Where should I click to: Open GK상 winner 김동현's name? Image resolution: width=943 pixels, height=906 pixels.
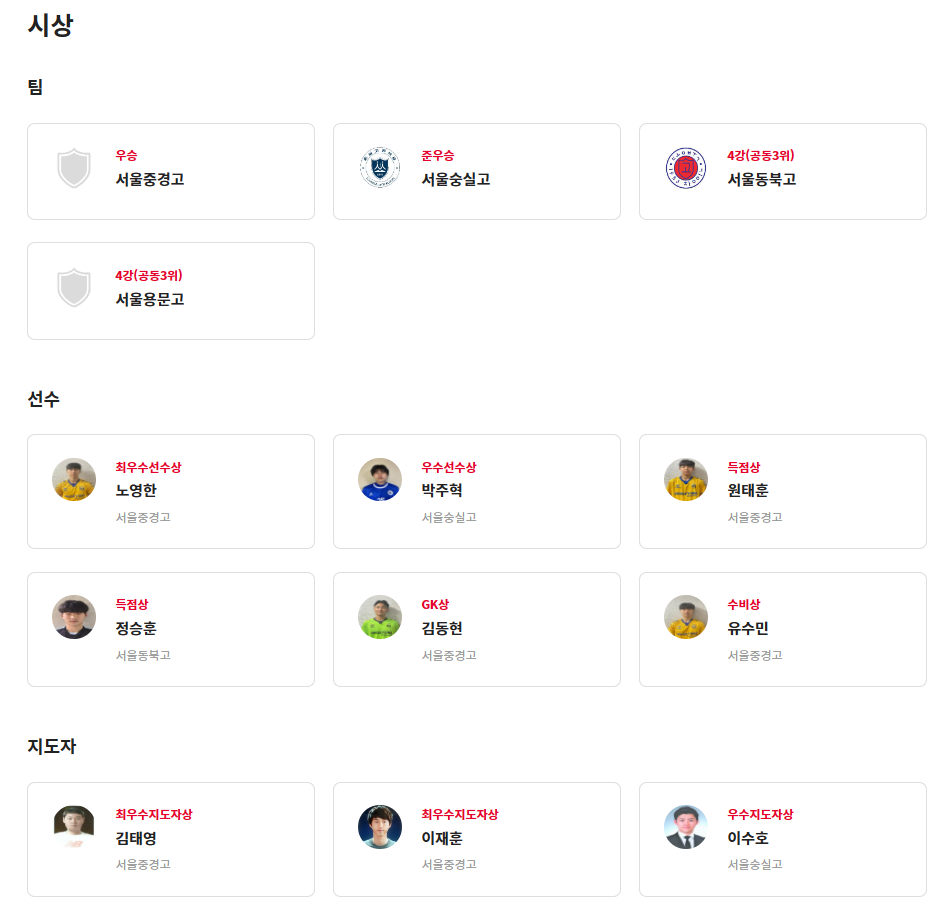click(442, 629)
